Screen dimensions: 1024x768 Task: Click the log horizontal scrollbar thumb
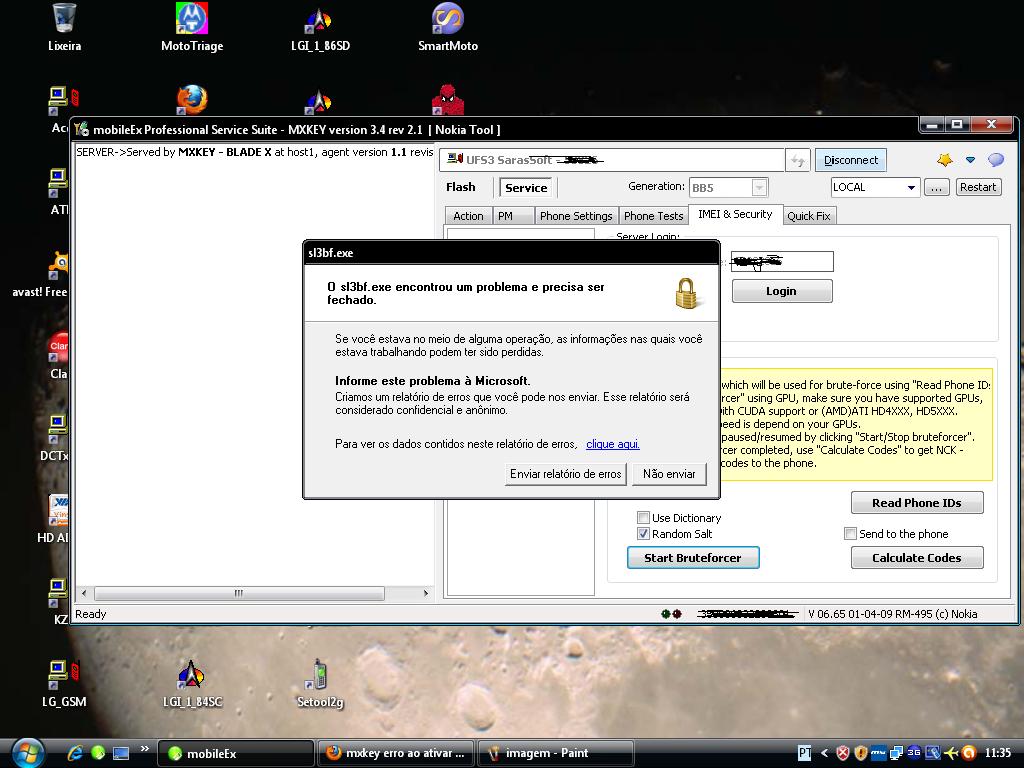(239, 593)
